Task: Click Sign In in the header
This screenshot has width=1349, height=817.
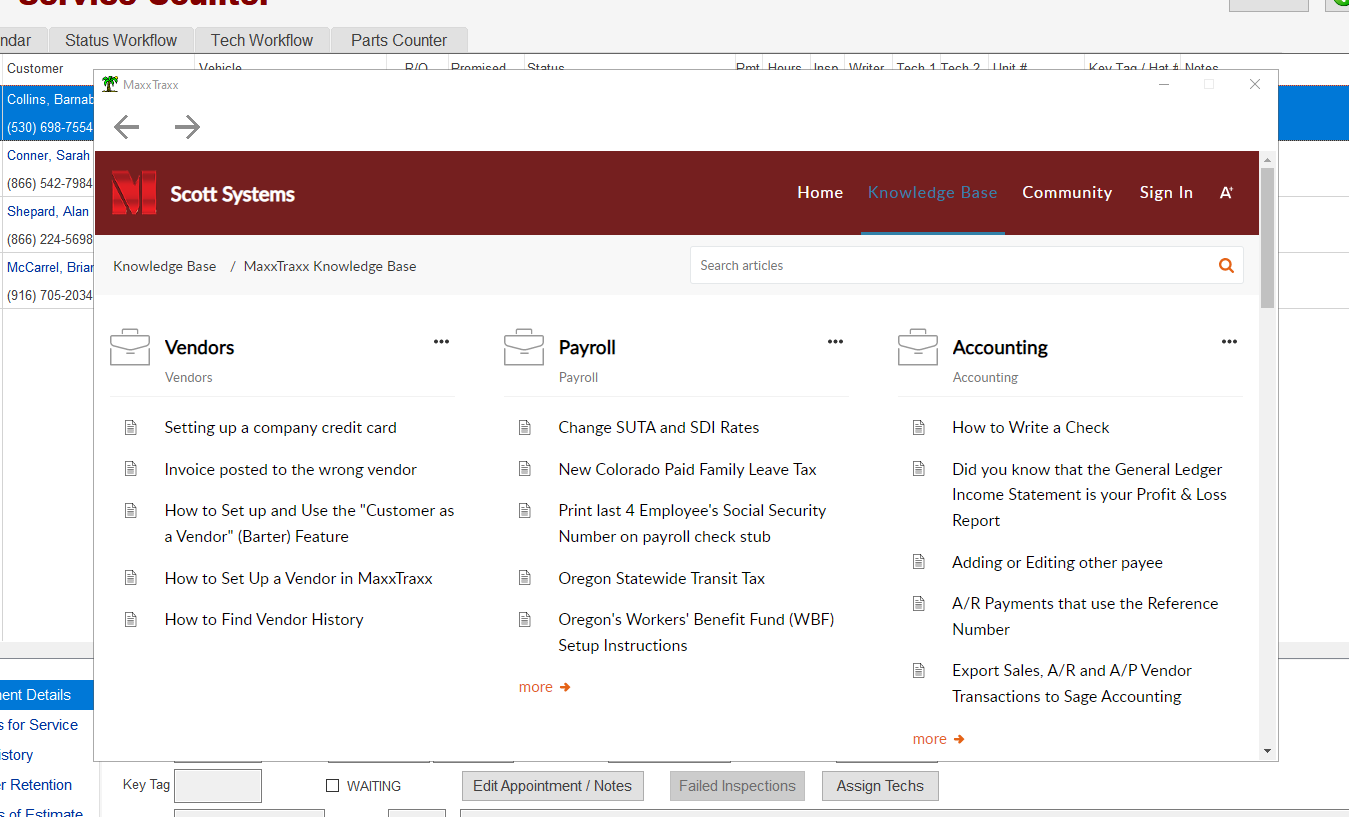Action: point(1166,192)
